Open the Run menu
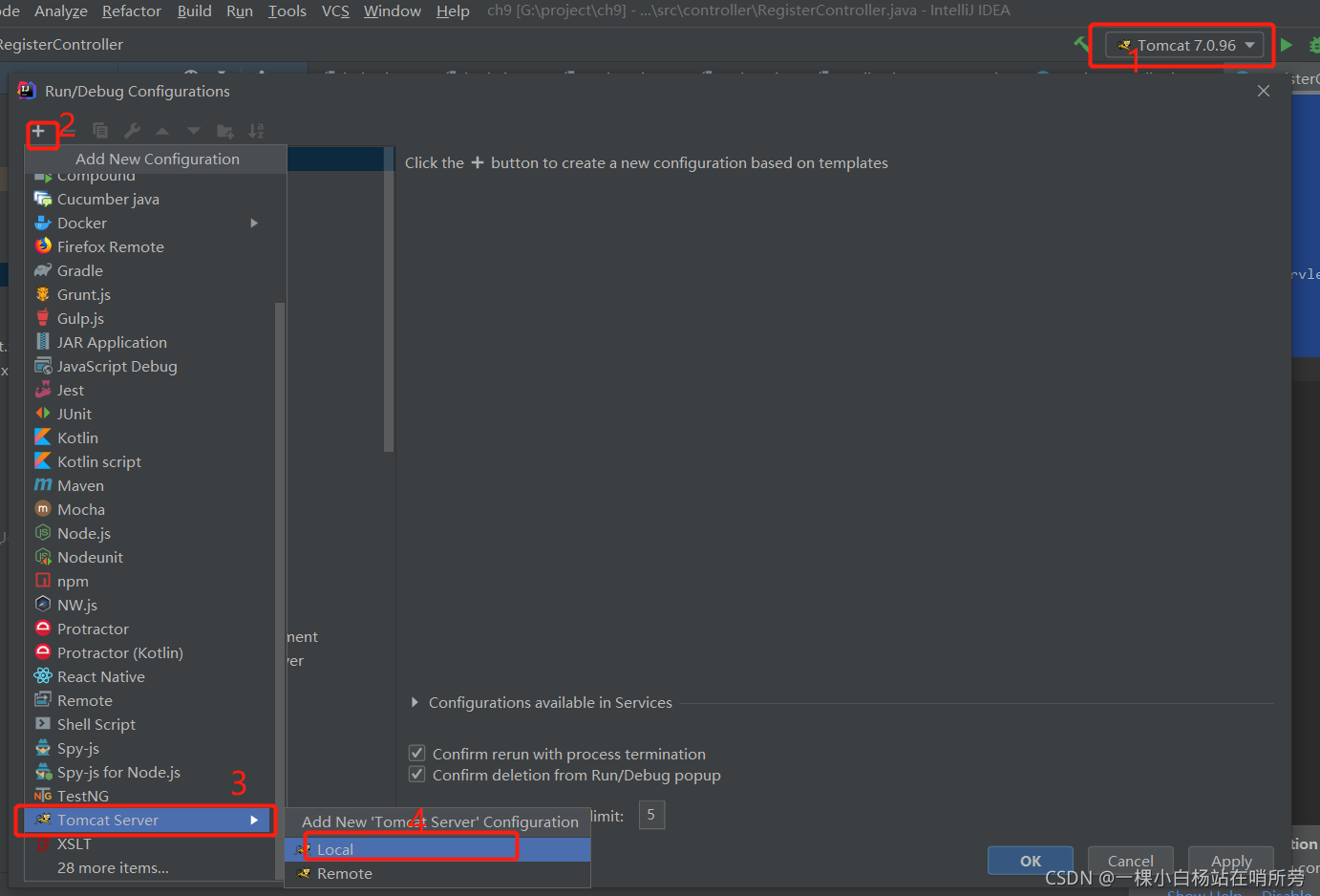1320x896 pixels. (240, 11)
